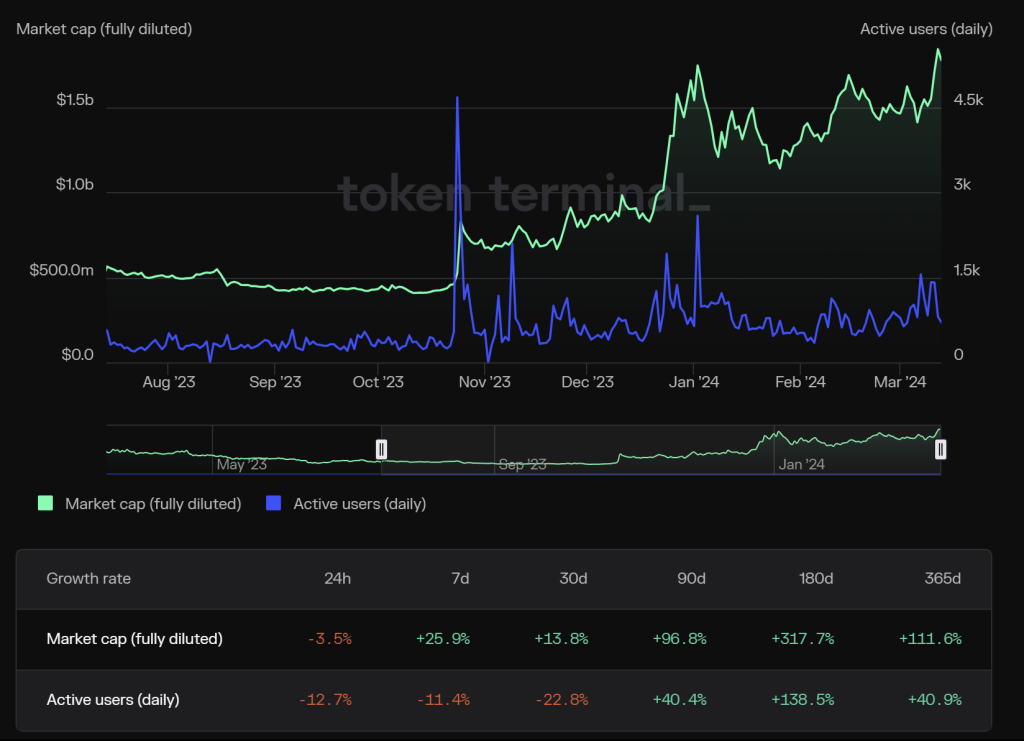The height and width of the screenshot is (741, 1024).
Task: Click the May '23 marker in range navigator
Action: pyautogui.click(x=241, y=465)
